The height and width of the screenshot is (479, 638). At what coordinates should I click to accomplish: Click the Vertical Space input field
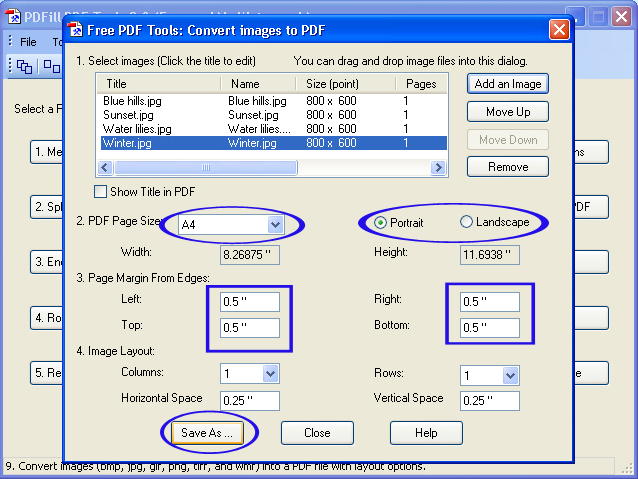click(x=490, y=401)
